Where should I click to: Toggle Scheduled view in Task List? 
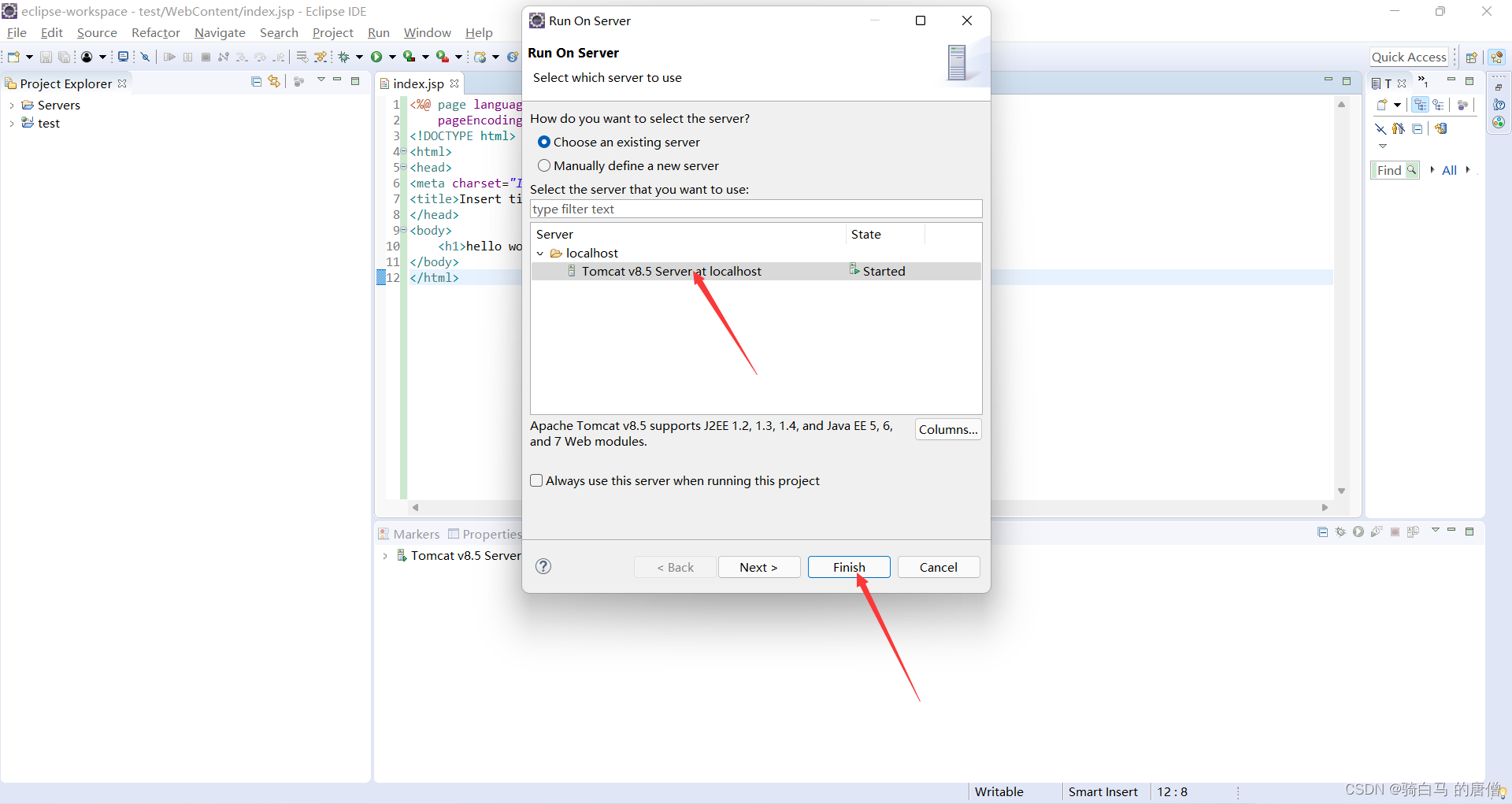1439,105
